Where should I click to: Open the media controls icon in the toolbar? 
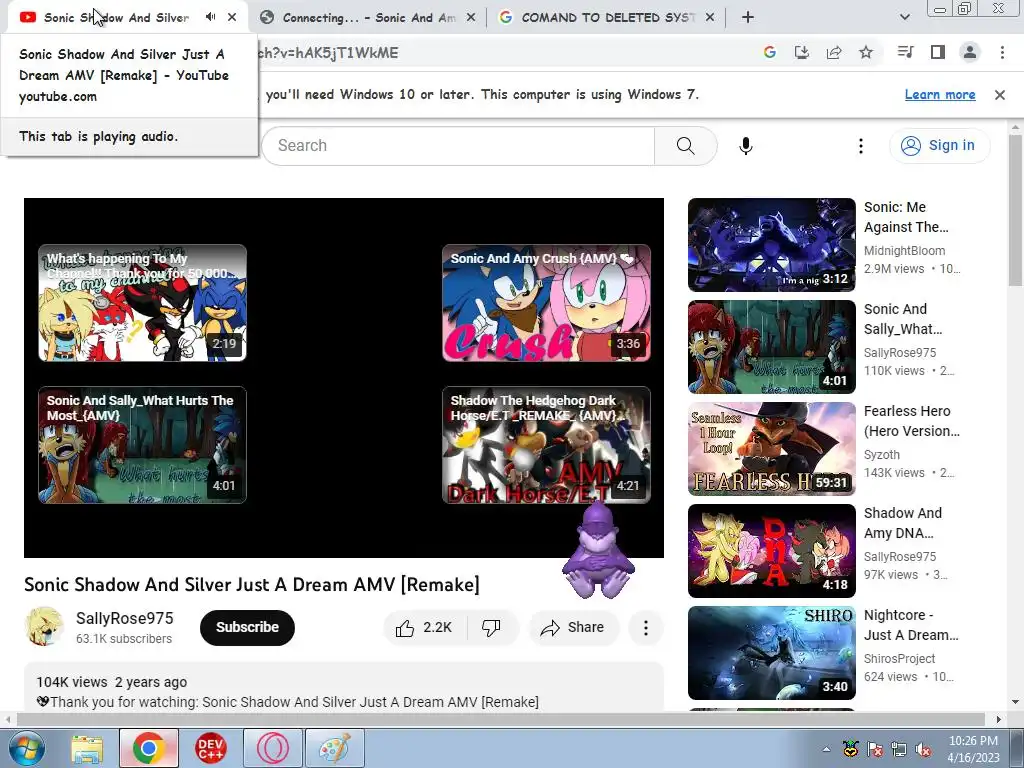pyautogui.click(x=905, y=52)
